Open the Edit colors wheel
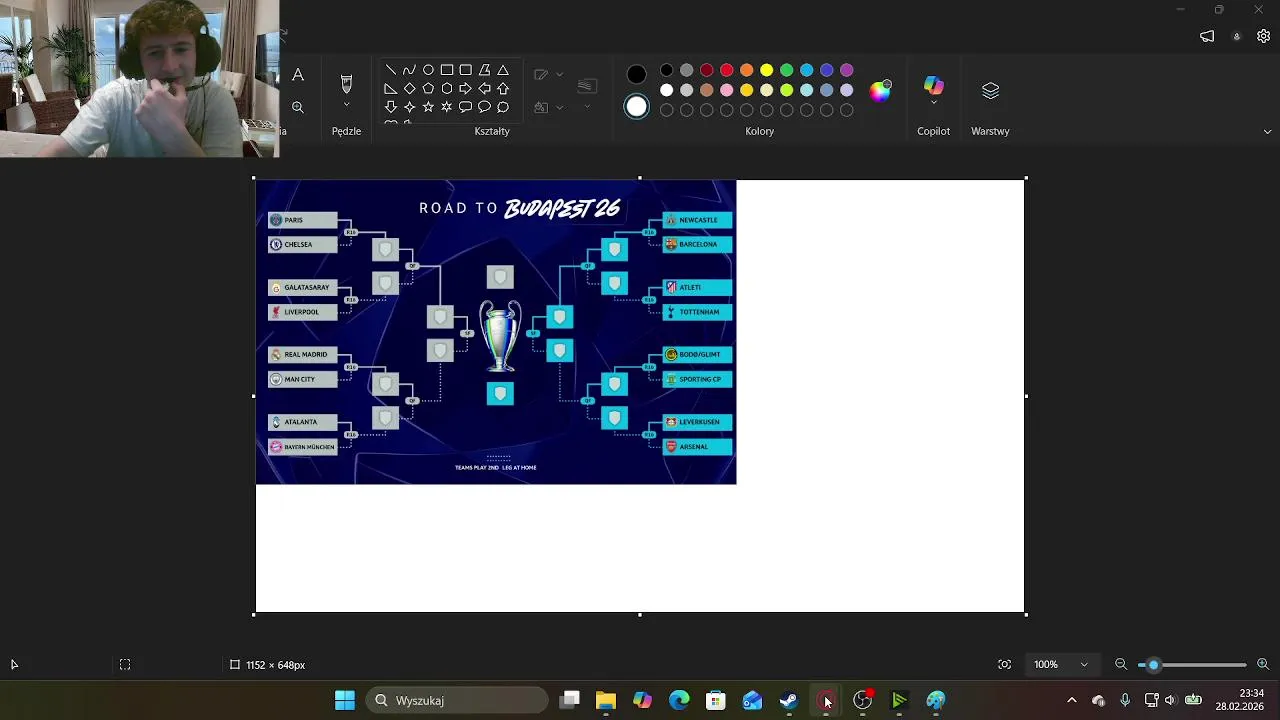The width and height of the screenshot is (1280, 720). click(x=880, y=91)
